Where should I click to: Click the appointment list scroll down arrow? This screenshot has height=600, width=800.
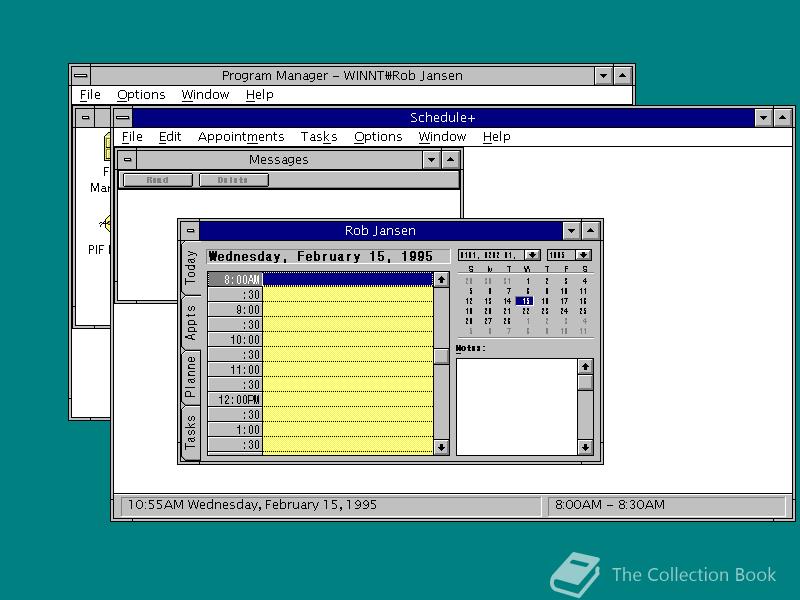click(441, 447)
